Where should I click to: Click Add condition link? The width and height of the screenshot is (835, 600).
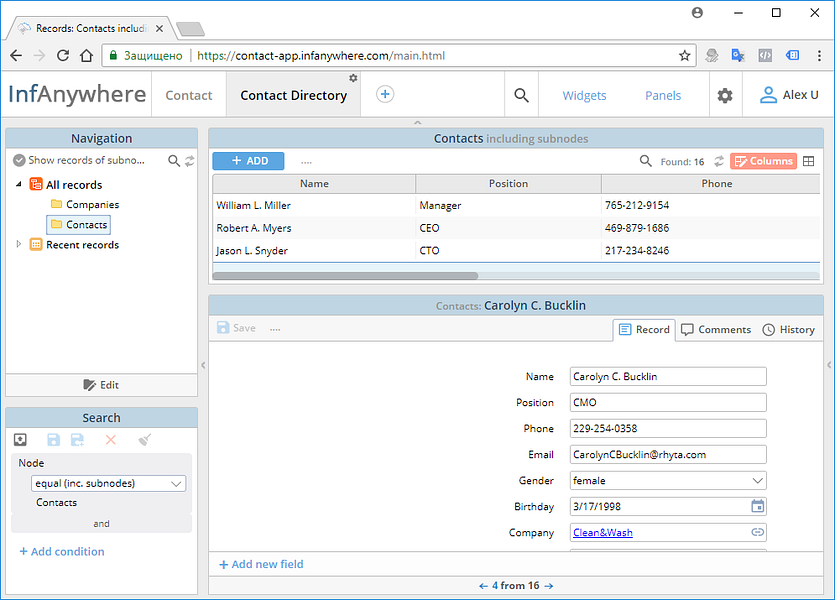coord(62,552)
